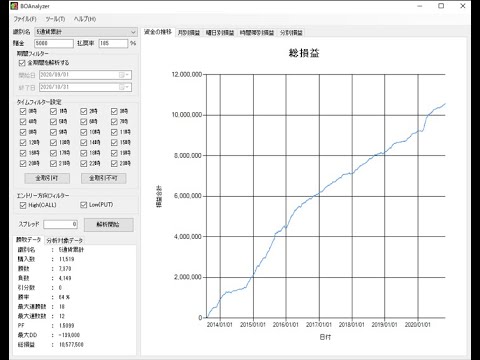
Task: Click the 総損益 chart title
Action: [304, 53]
